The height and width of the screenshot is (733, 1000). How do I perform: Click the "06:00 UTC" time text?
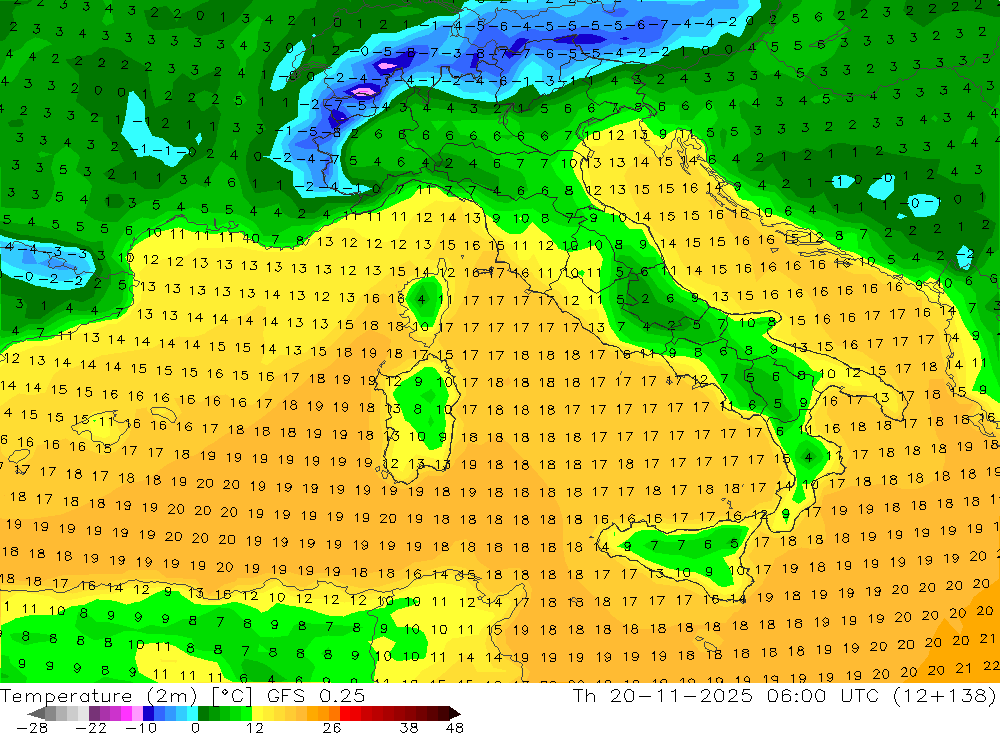821,695
